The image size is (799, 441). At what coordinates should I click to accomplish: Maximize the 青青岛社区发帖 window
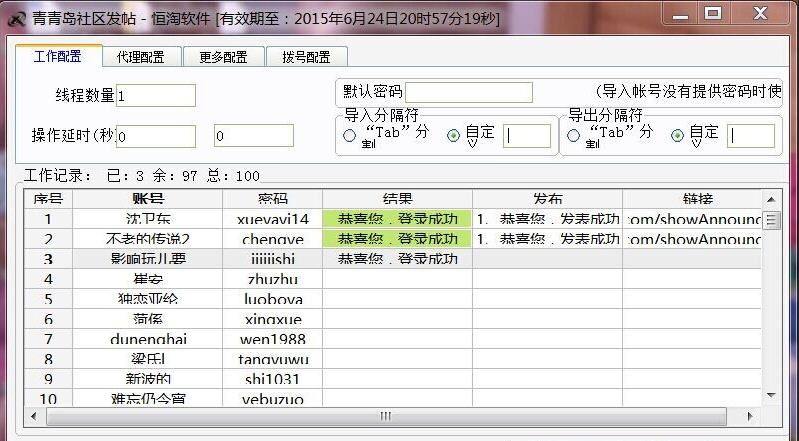coord(713,14)
